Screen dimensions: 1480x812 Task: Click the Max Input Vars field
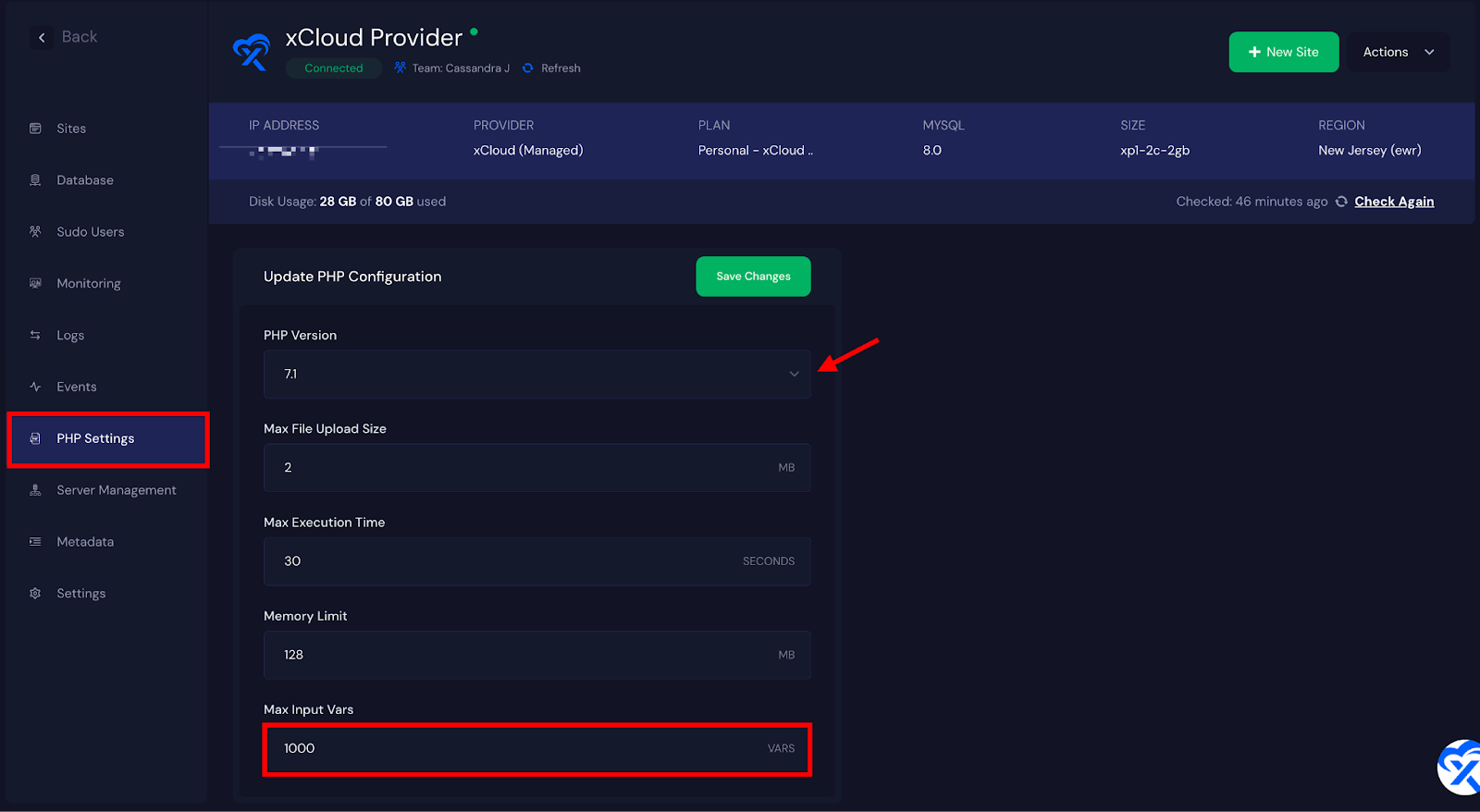coord(537,749)
